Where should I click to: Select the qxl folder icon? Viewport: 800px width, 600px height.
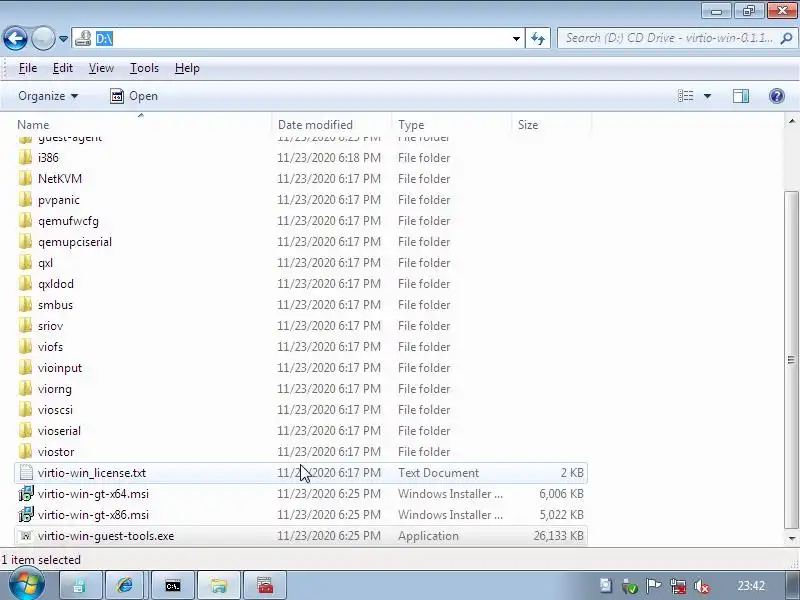click(x=26, y=263)
